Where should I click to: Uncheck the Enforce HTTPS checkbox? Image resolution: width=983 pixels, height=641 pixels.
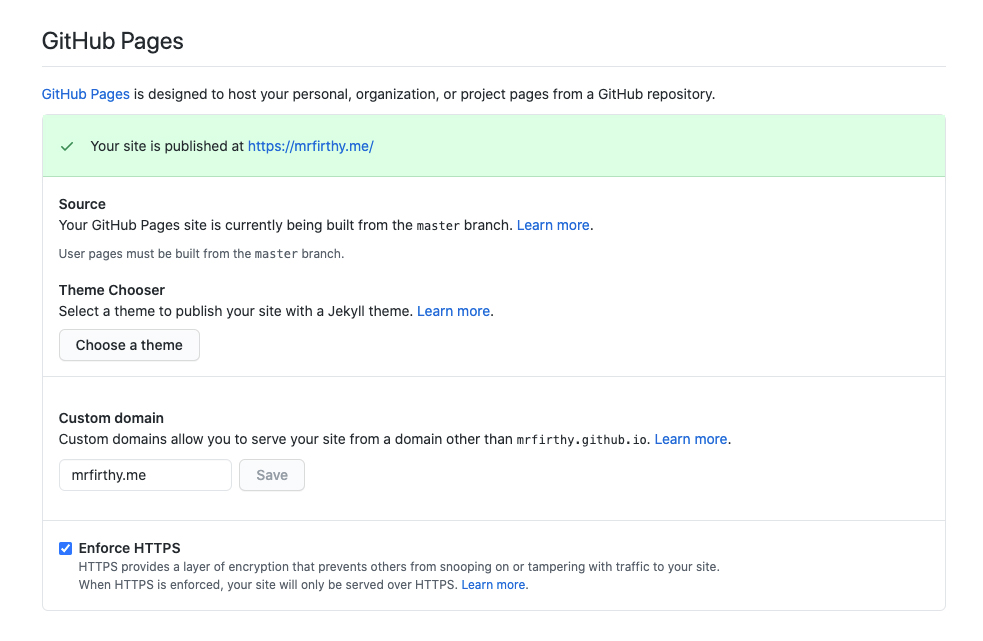[x=65, y=548]
